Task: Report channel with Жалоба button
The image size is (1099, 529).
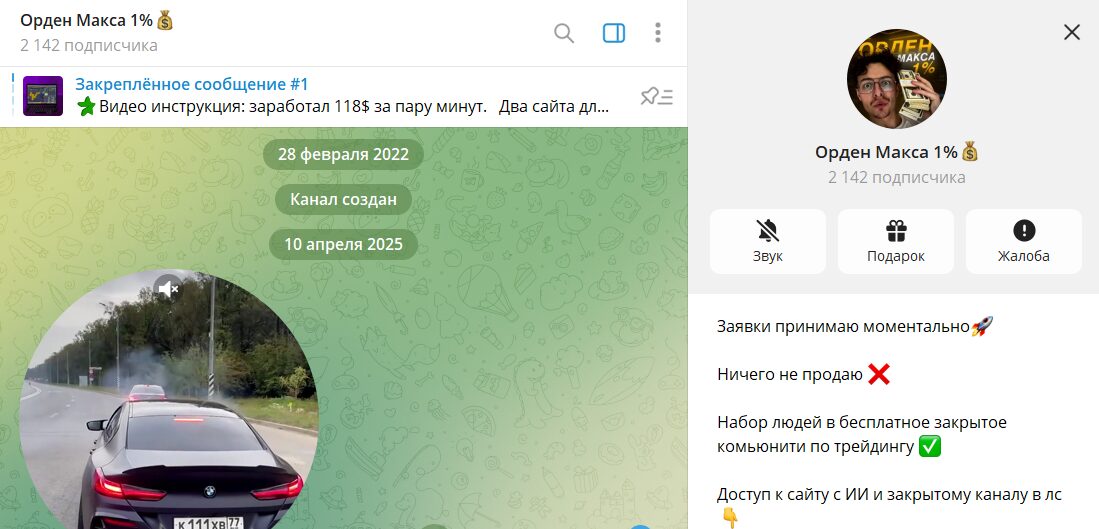Action: point(1024,241)
